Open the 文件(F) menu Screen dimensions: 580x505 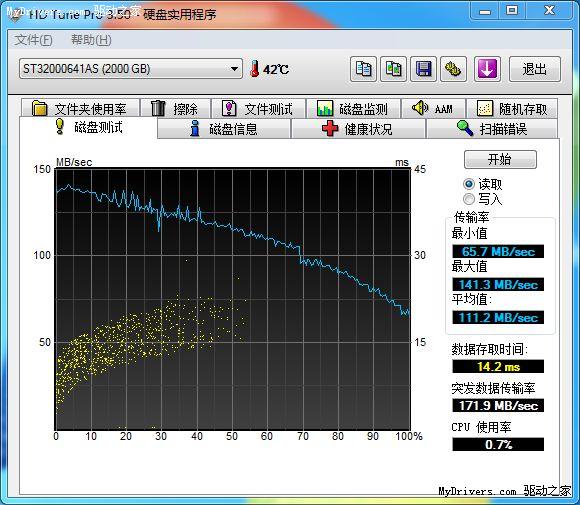tap(33, 40)
